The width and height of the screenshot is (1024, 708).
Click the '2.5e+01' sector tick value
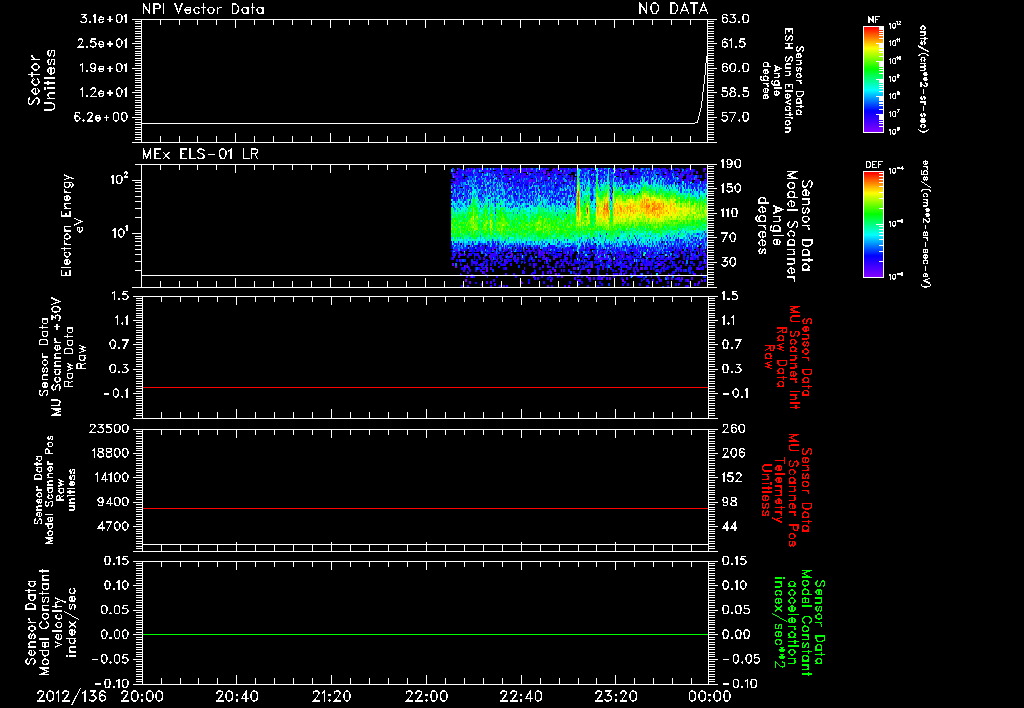(103, 43)
